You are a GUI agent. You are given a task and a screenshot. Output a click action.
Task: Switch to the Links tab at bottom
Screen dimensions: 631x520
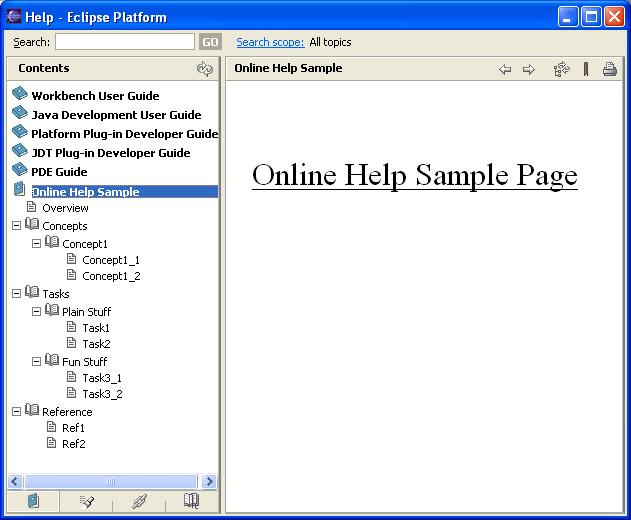pyautogui.click(x=139, y=501)
